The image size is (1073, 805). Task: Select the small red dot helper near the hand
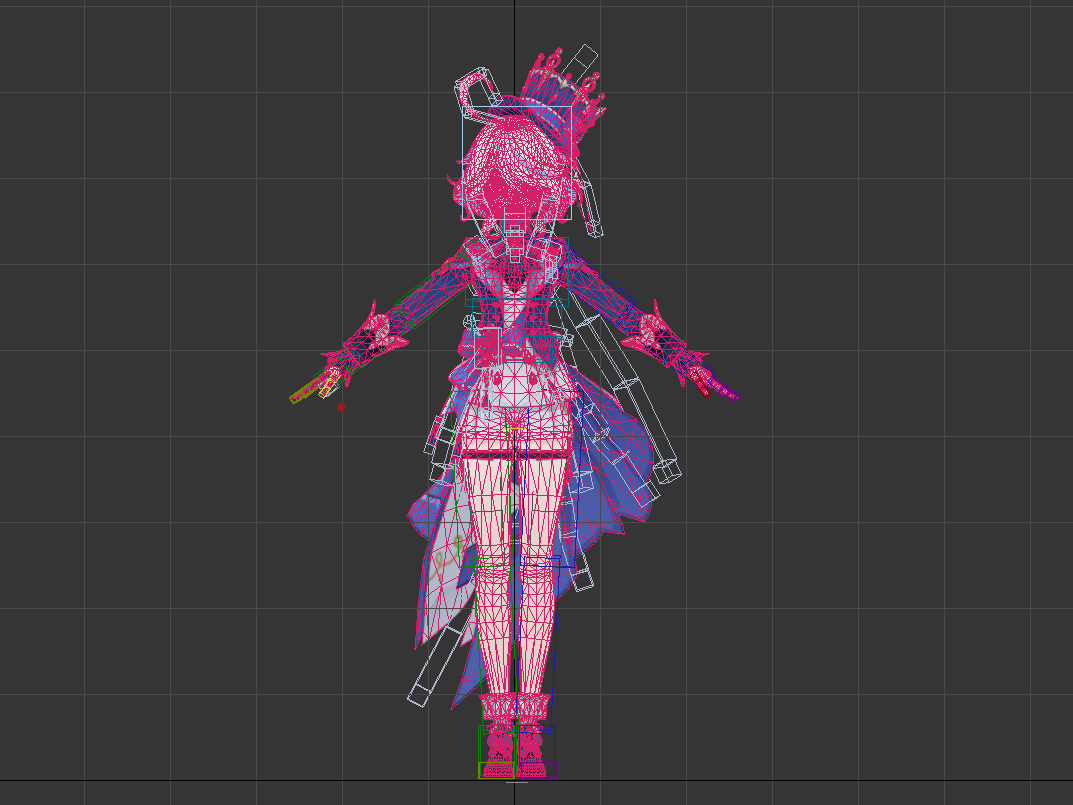click(342, 407)
